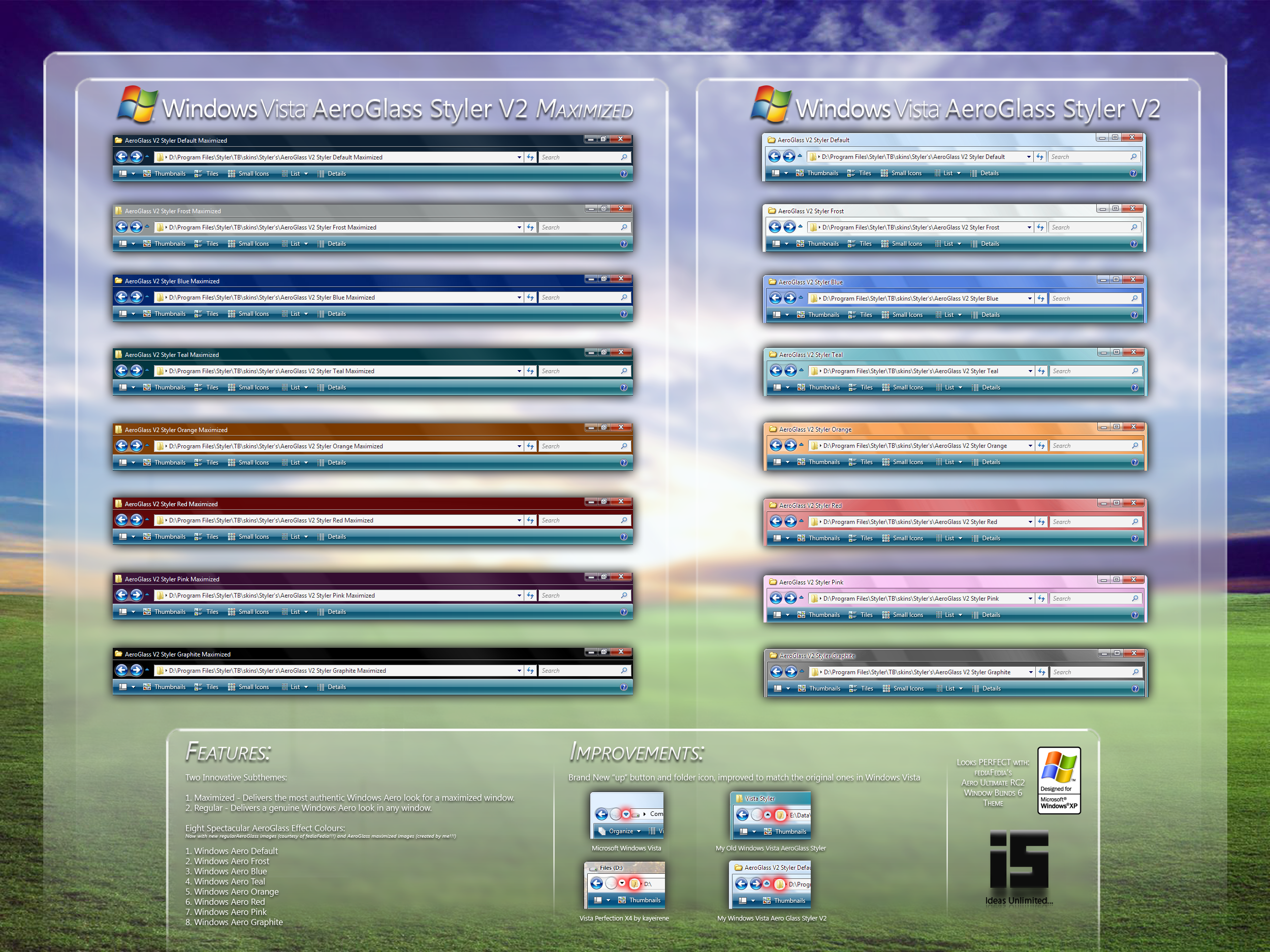Click folder icon in Orange address bar, regular window
1270x952 pixels.
pyautogui.click(x=814, y=445)
